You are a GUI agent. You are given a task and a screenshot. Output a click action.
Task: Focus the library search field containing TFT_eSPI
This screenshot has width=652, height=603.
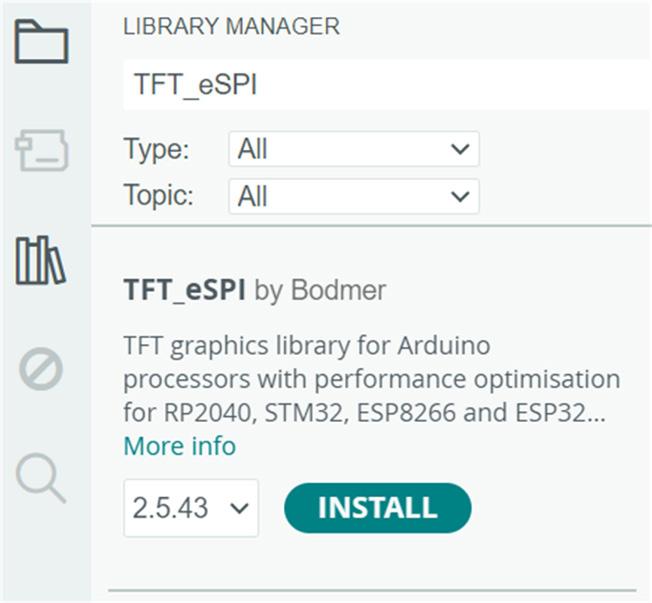click(x=385, y=85)
